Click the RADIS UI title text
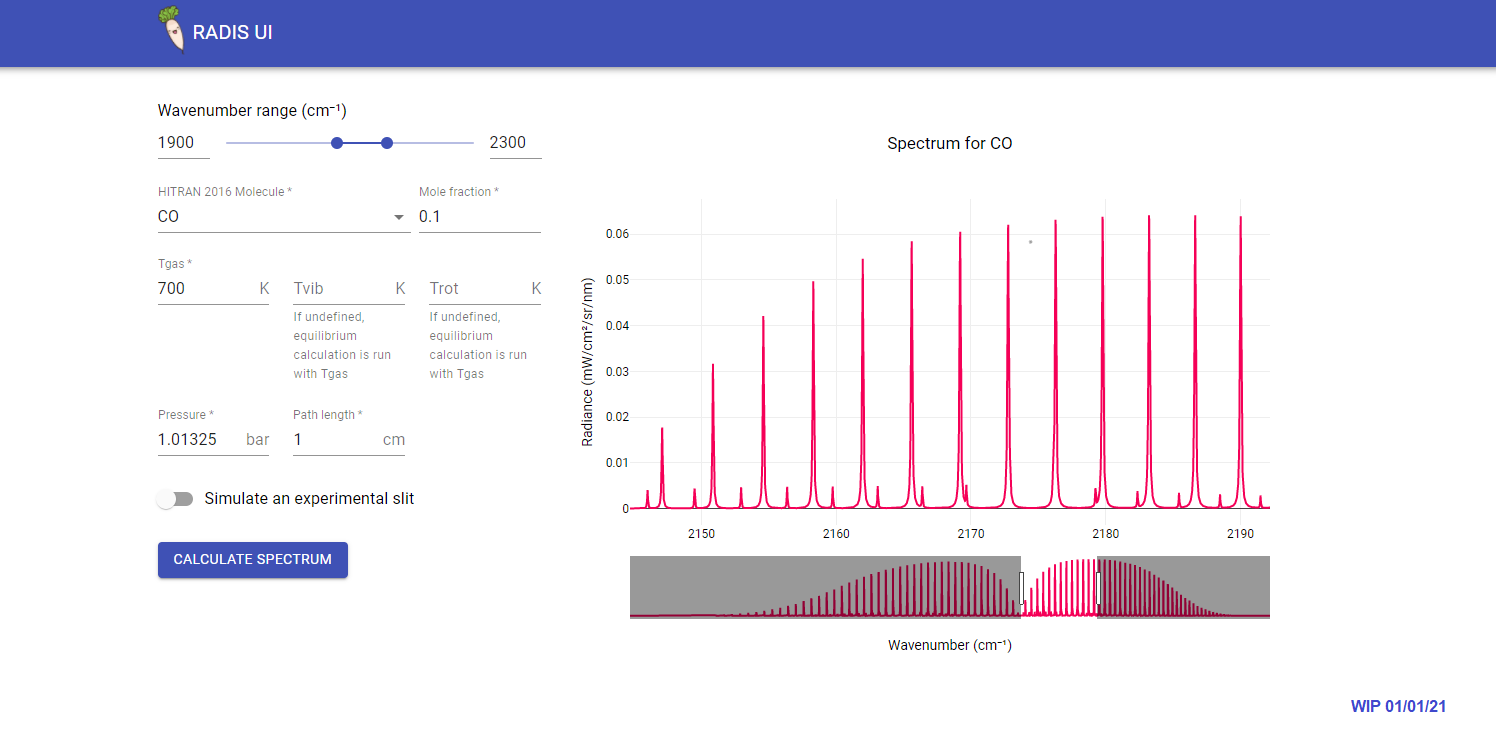Image resolution: width=1496 pixels, height=737 pixels. point(232,33)
